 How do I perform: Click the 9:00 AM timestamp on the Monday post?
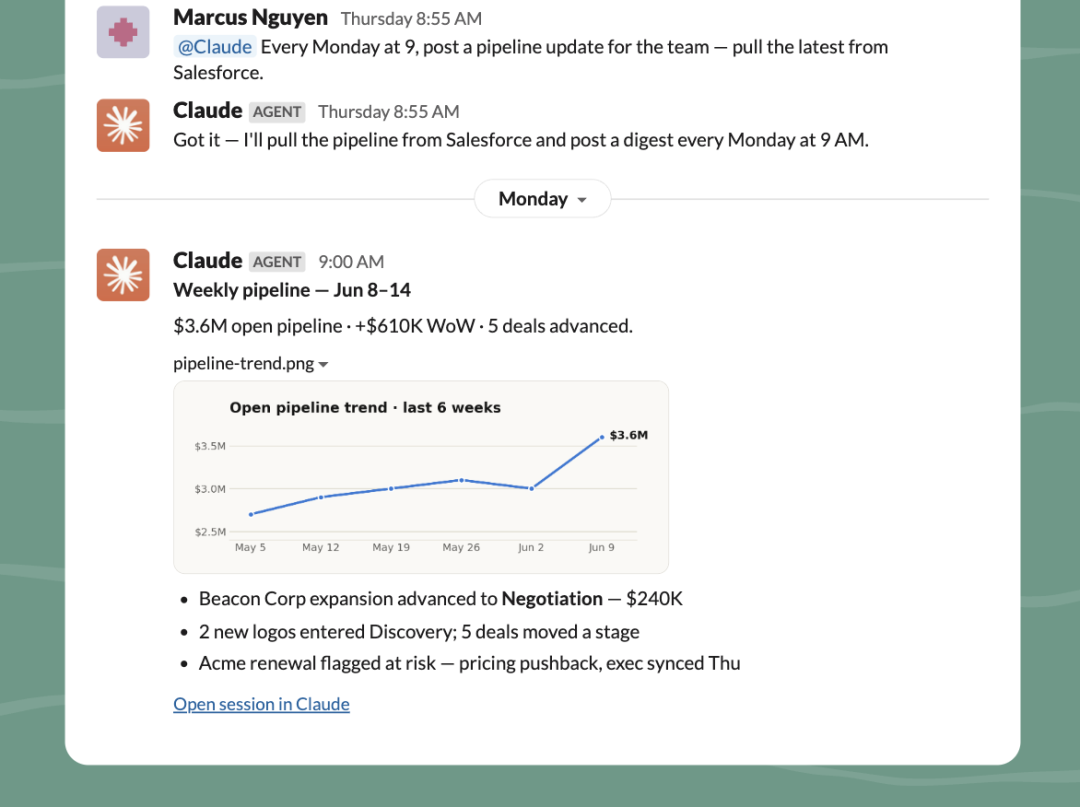[x=351, y=262]
